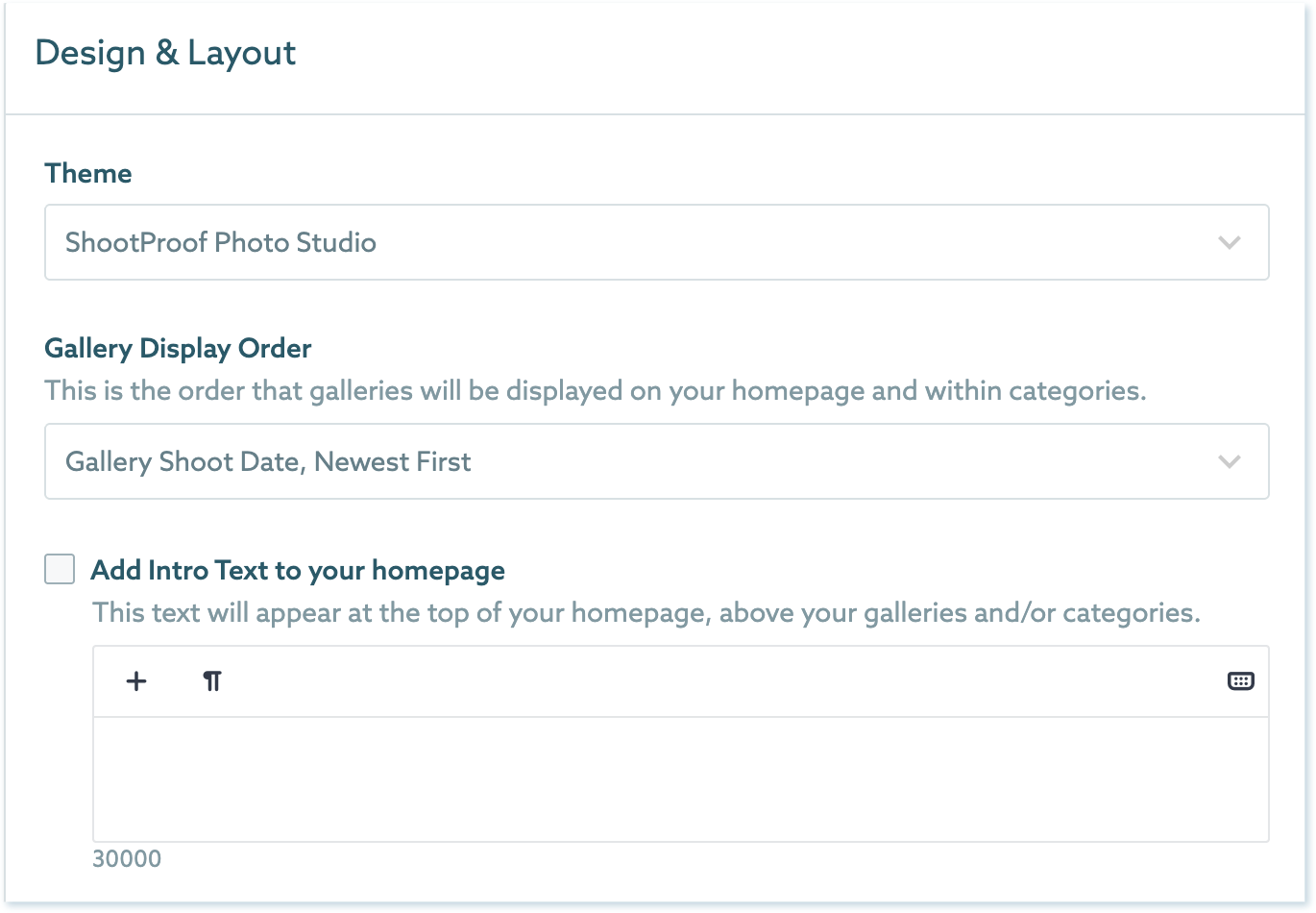The width and height of the screenshot is (1316, 913).
Task: Click the Design & Layout heading
Action: (x=165, y=53)
